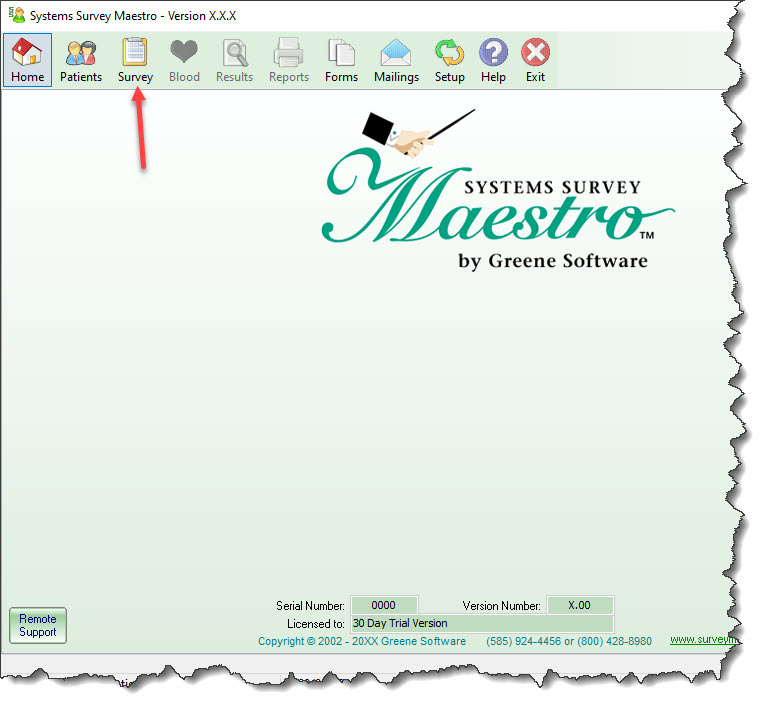Viewport: 768px width, 709px height.
Task: Select the Licensed to field
Action: 480,623
